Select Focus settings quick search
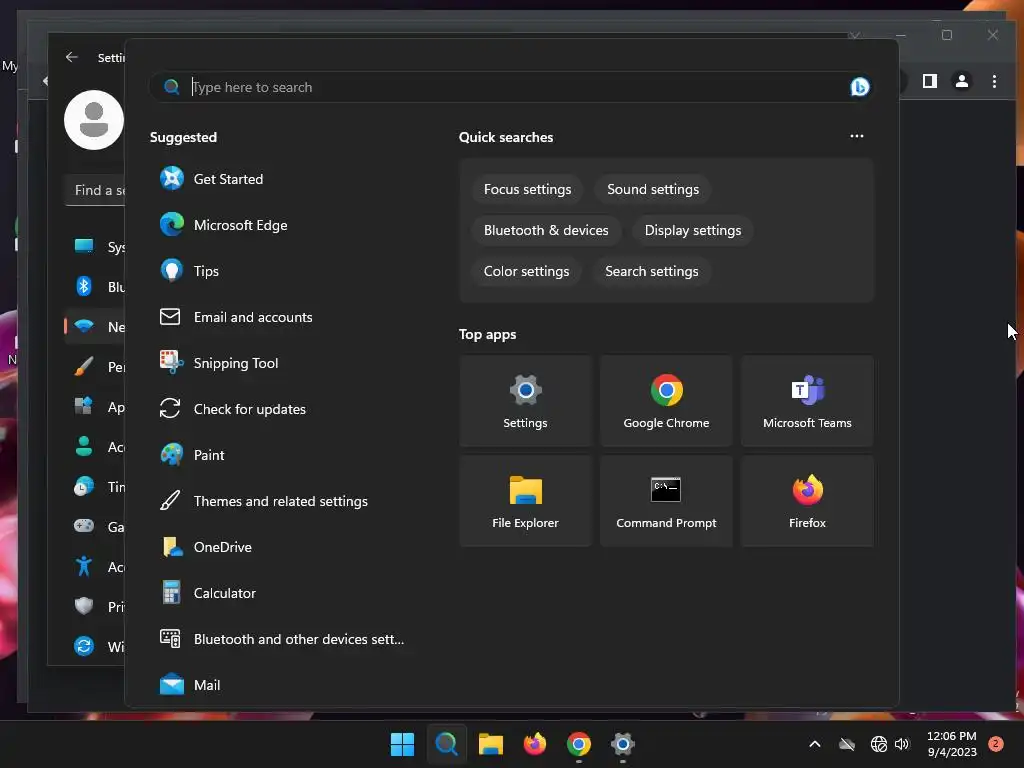Image resolution: width=1024 pixels, height=768 pixels. [527, 189]
